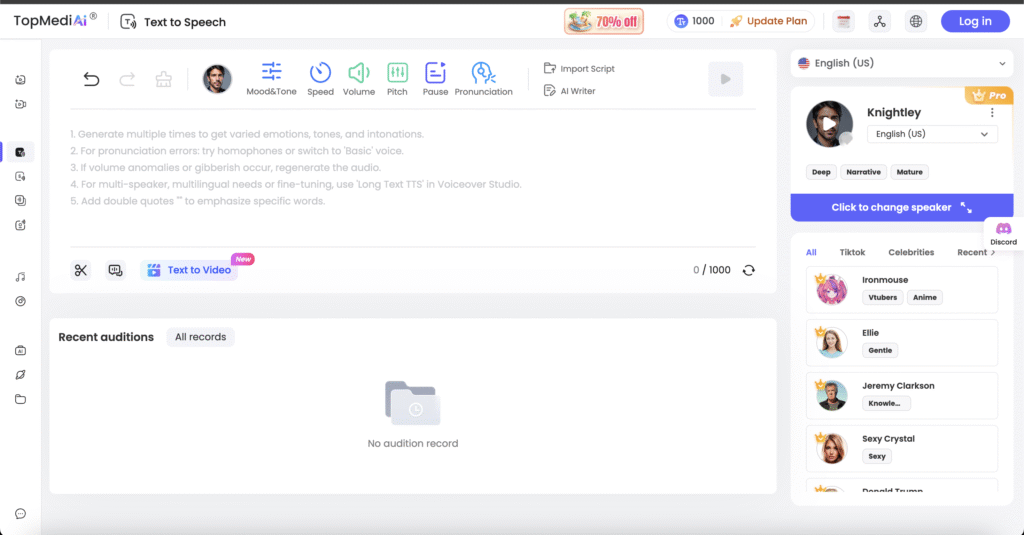Click the Deep tag
This screenshot has height=535, width=1024.
tap(821, 172)
